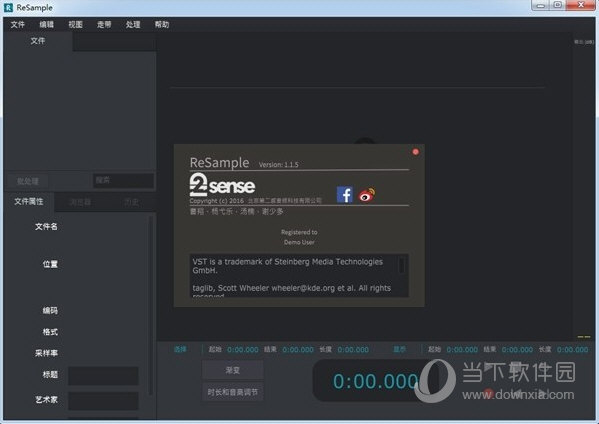Click the 选择 长度 time value
599x424 pixels.
click(353, 350)
